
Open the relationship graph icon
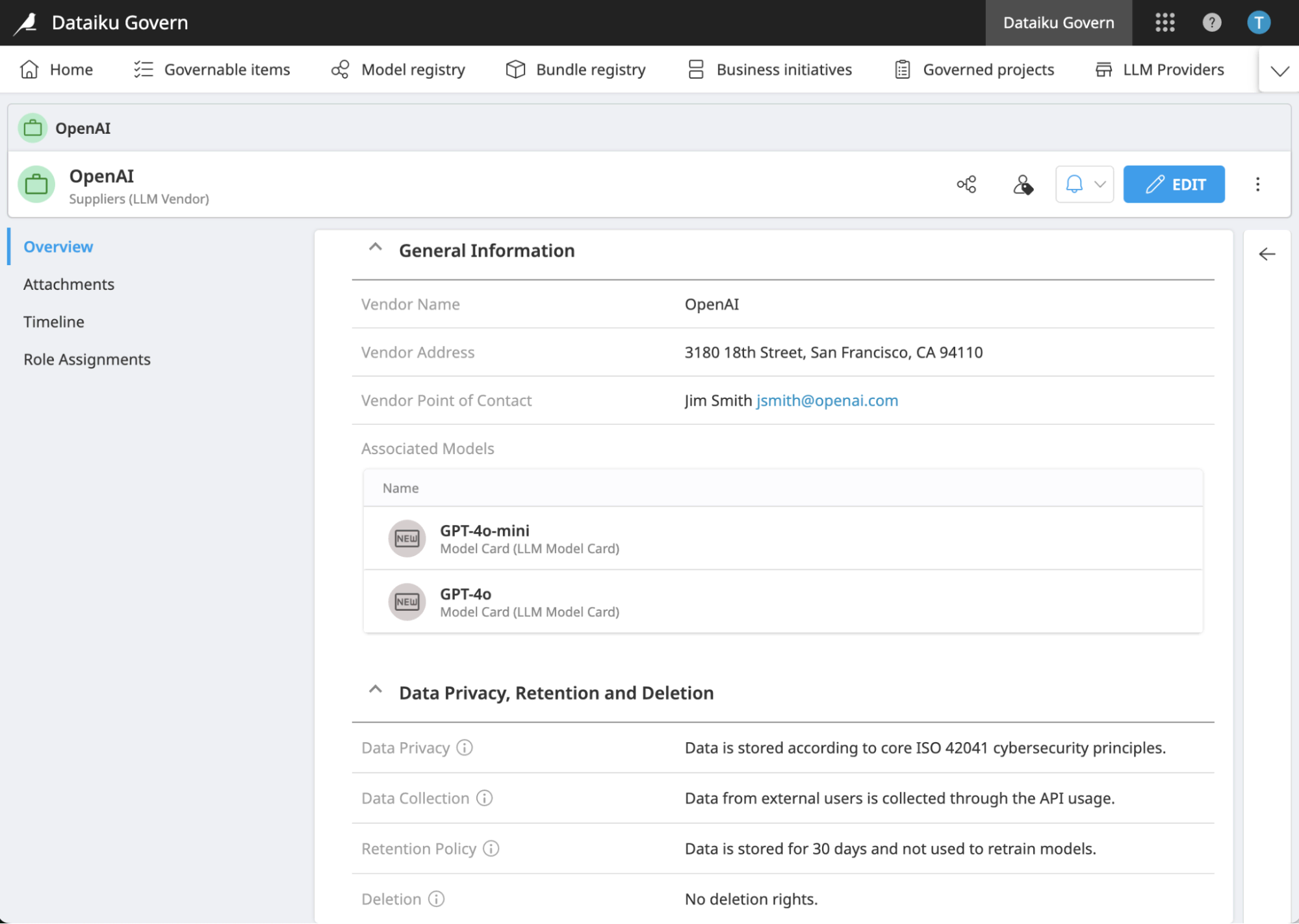966,185
